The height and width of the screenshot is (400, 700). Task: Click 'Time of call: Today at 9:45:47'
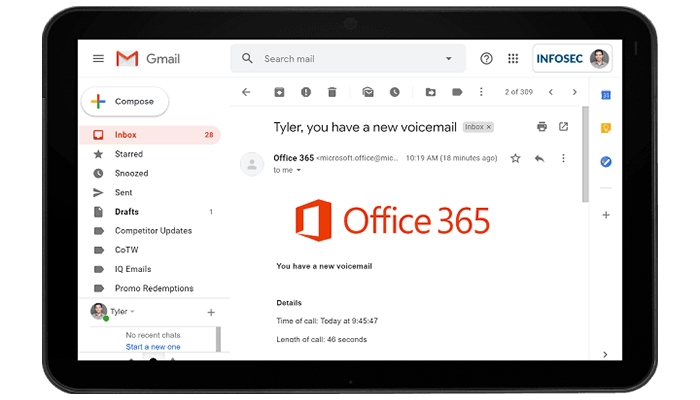pos(327,321)
